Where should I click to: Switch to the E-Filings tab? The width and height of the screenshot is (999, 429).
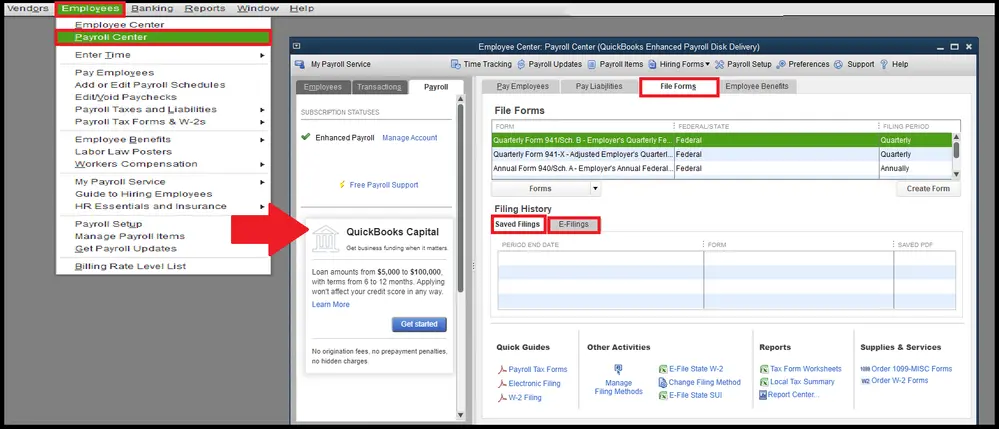point(573,225)
